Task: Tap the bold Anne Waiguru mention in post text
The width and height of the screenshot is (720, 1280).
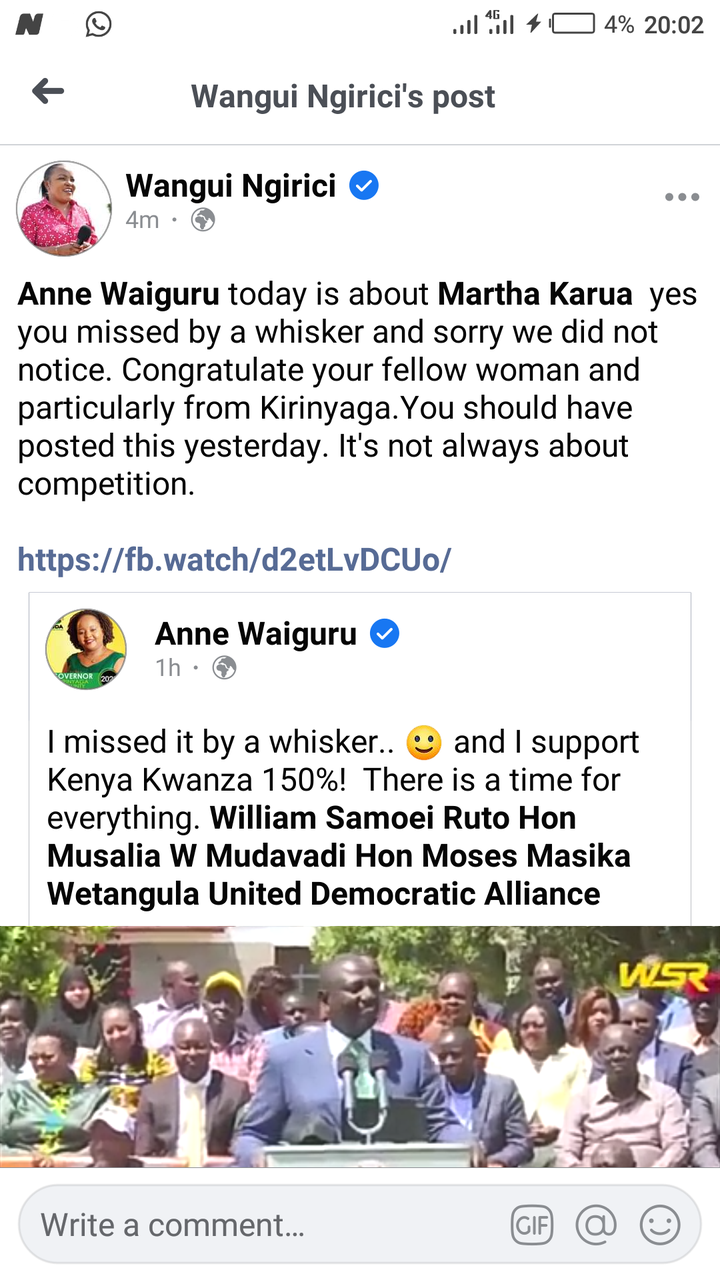Action: (120, 294)
